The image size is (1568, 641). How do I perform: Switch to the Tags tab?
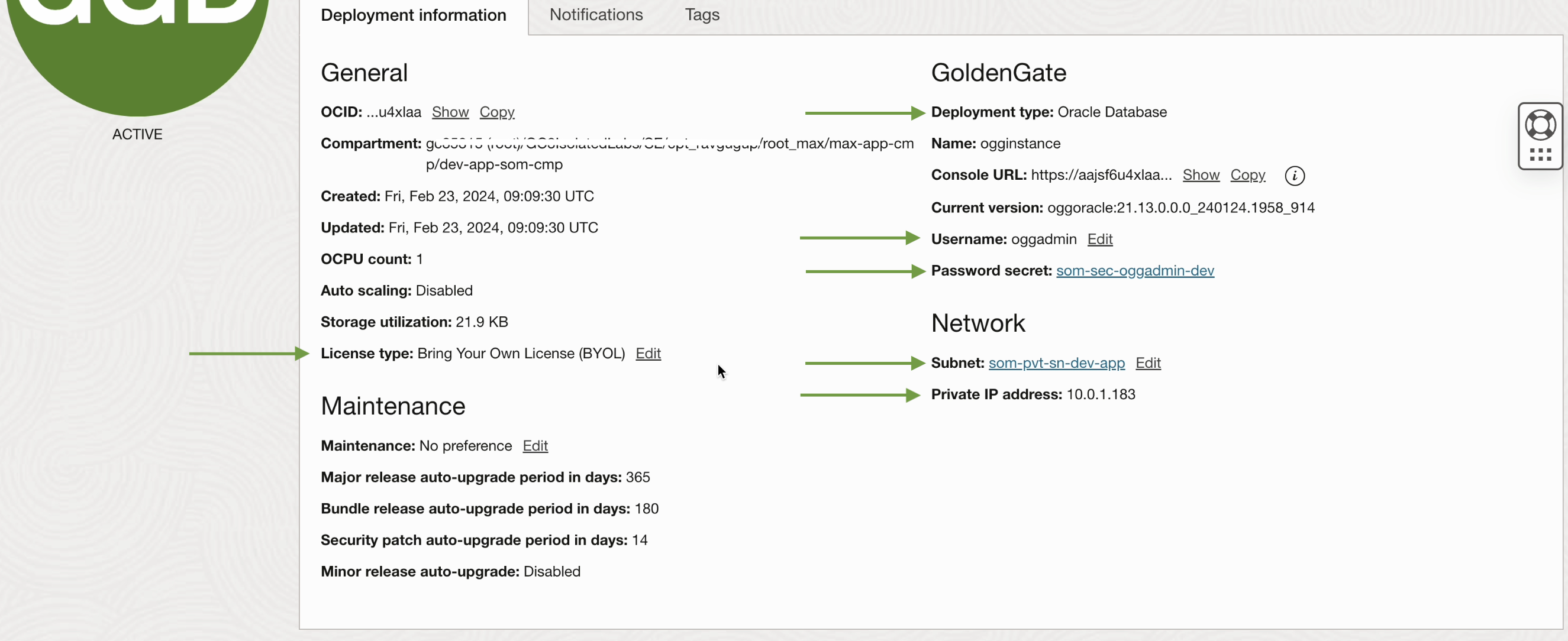click(x=701, y=15)
